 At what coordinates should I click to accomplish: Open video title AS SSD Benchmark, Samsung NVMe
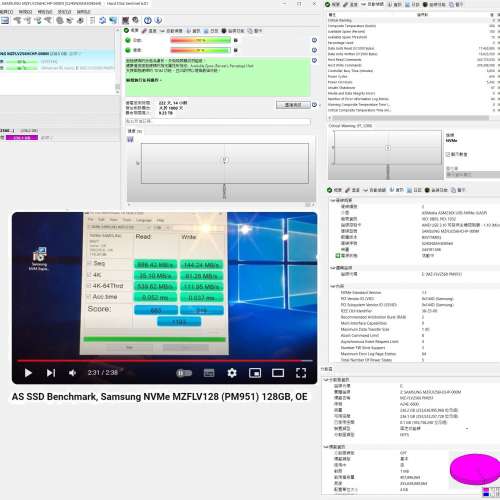click(x=159, y=397)
